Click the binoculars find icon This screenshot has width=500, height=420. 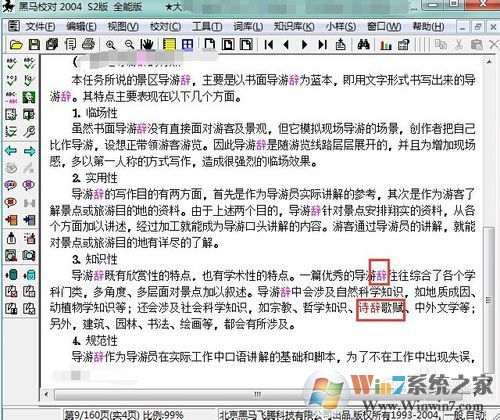363,44
